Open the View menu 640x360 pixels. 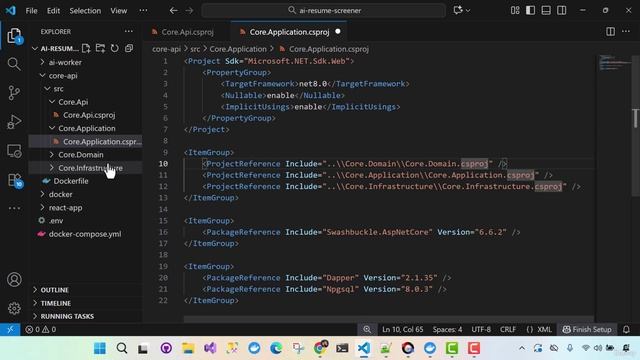coord(118,11)
